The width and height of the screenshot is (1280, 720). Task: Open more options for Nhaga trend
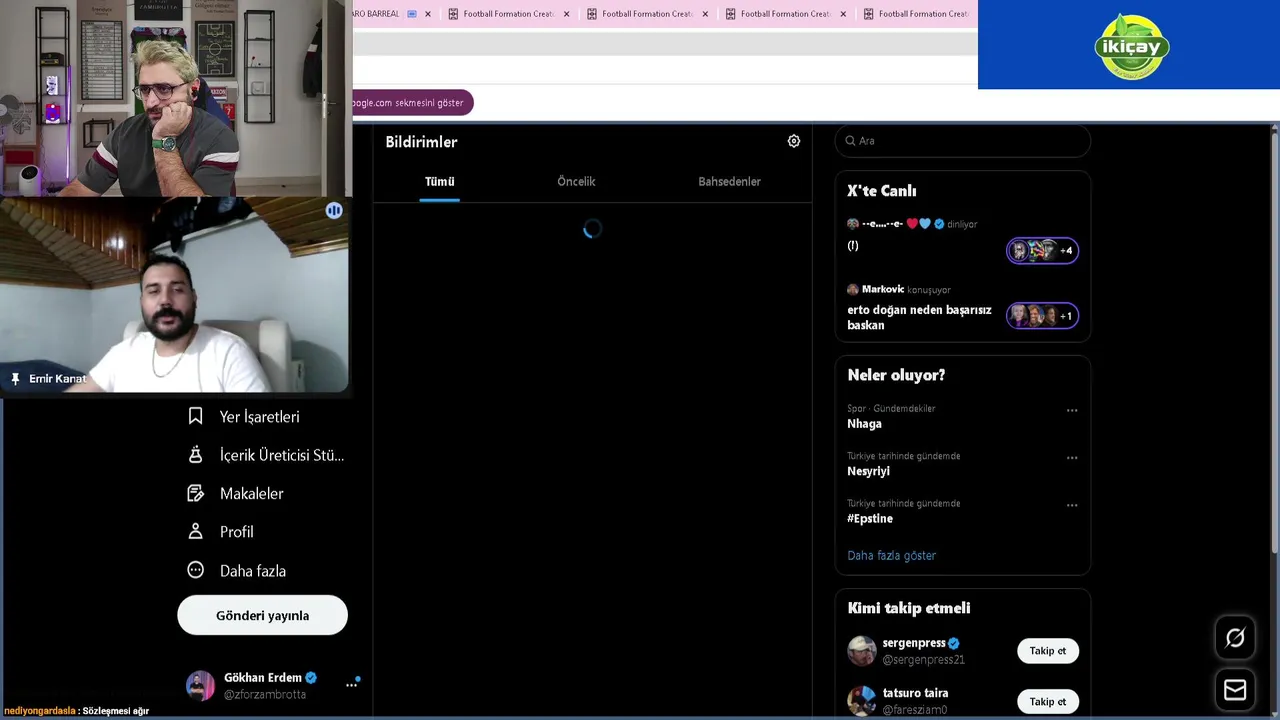pos(1072,410)
